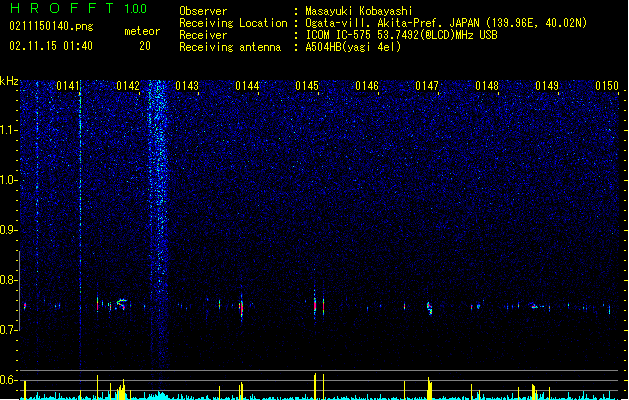Click the 0149 time marker
Image resolution: width=629 pixels, height=400 pixels.
point(547,86)
